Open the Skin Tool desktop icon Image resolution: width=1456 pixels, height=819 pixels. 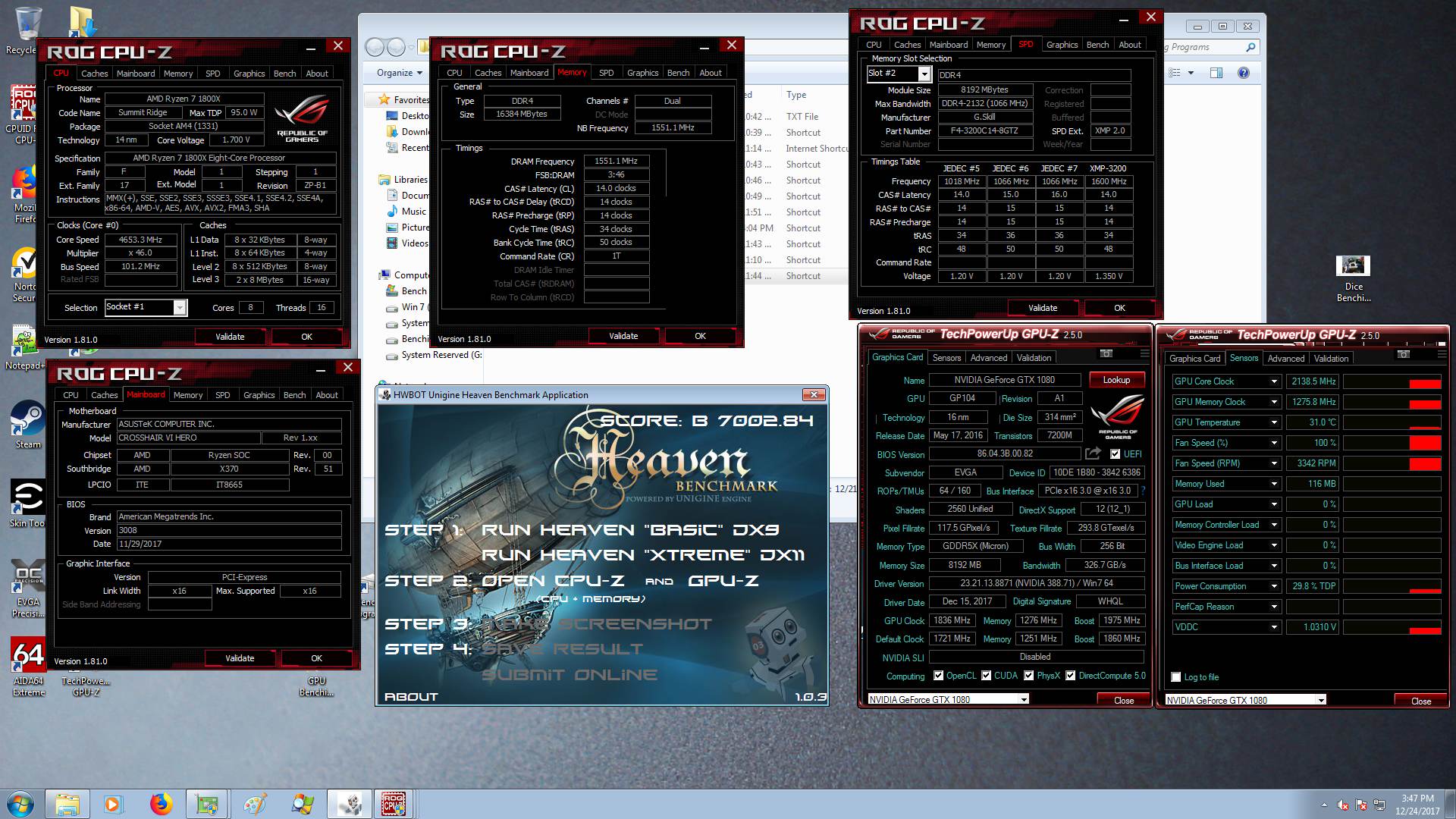click(27, 502)
